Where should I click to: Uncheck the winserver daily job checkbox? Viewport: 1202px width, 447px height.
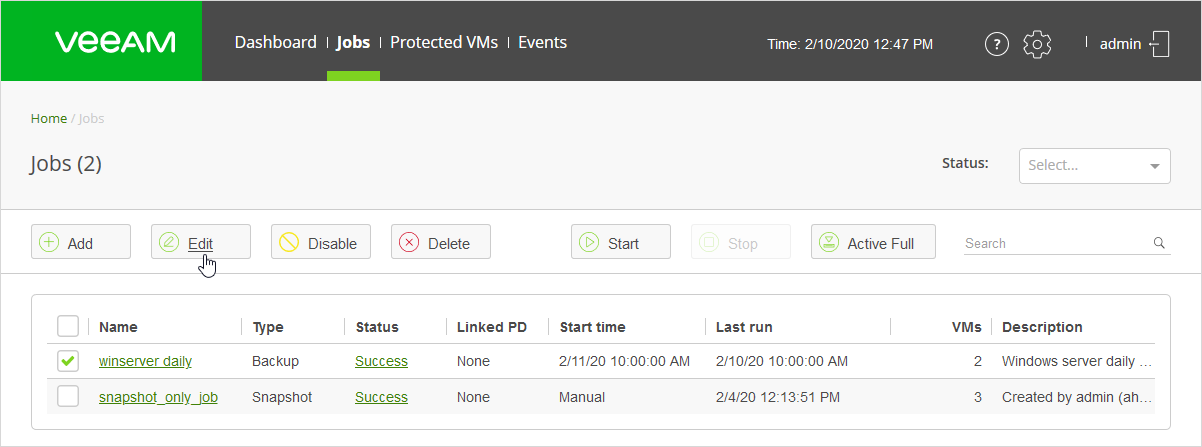tap(68, 361)
